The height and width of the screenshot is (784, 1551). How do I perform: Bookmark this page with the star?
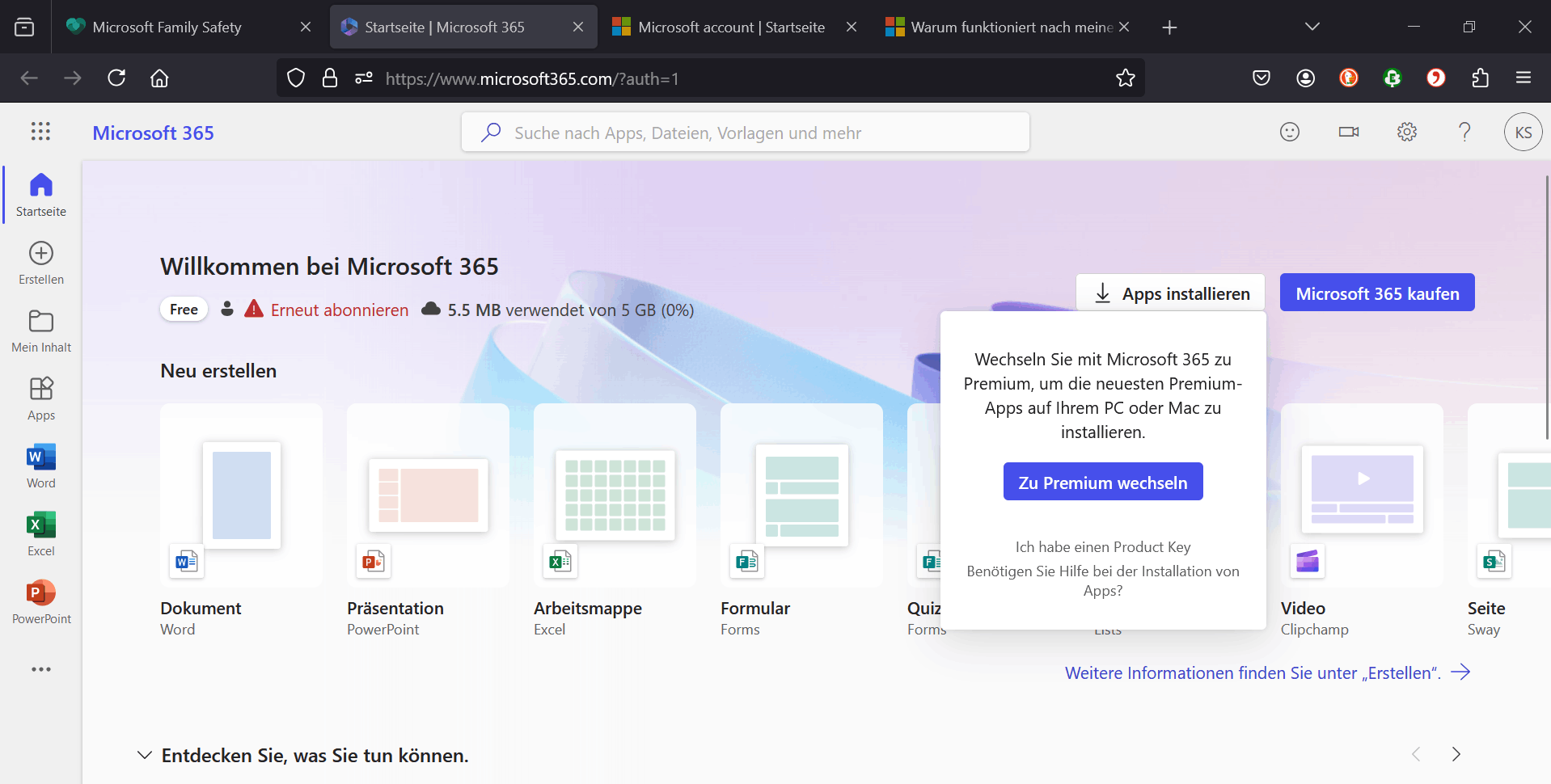pyautogui.click(x=1126, y=78)
